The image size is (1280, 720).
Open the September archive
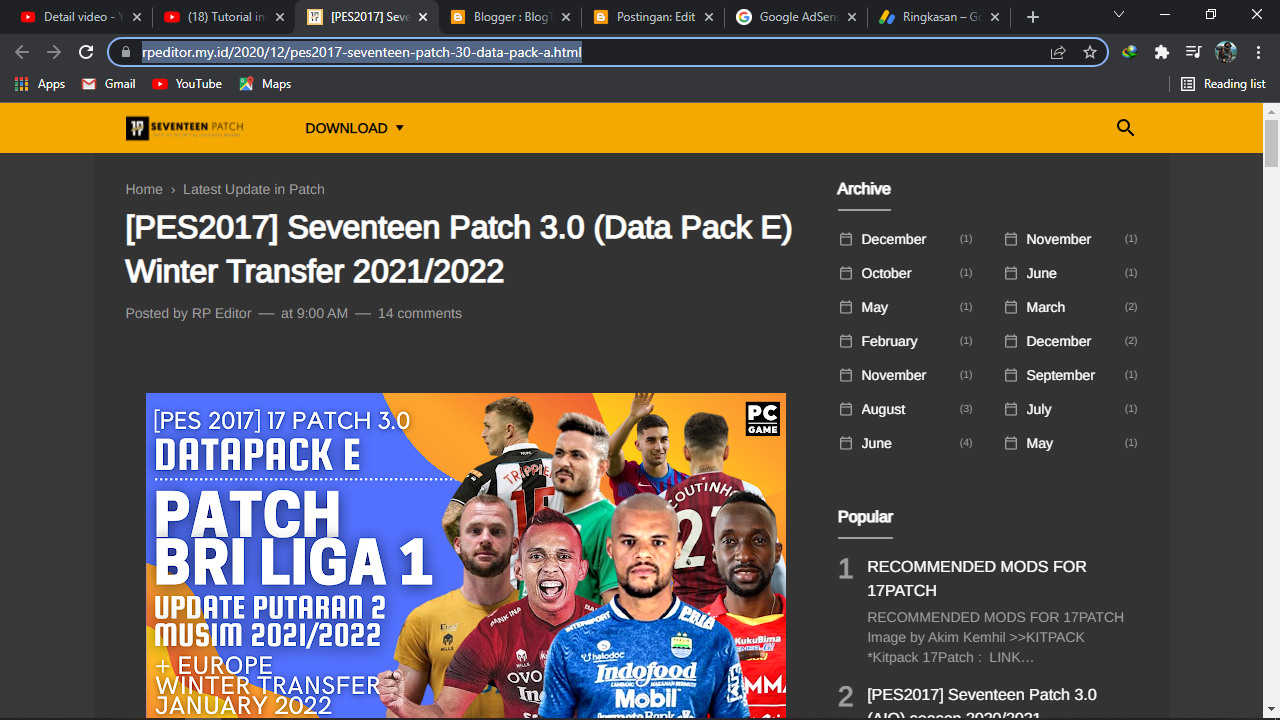(1060, 375)
